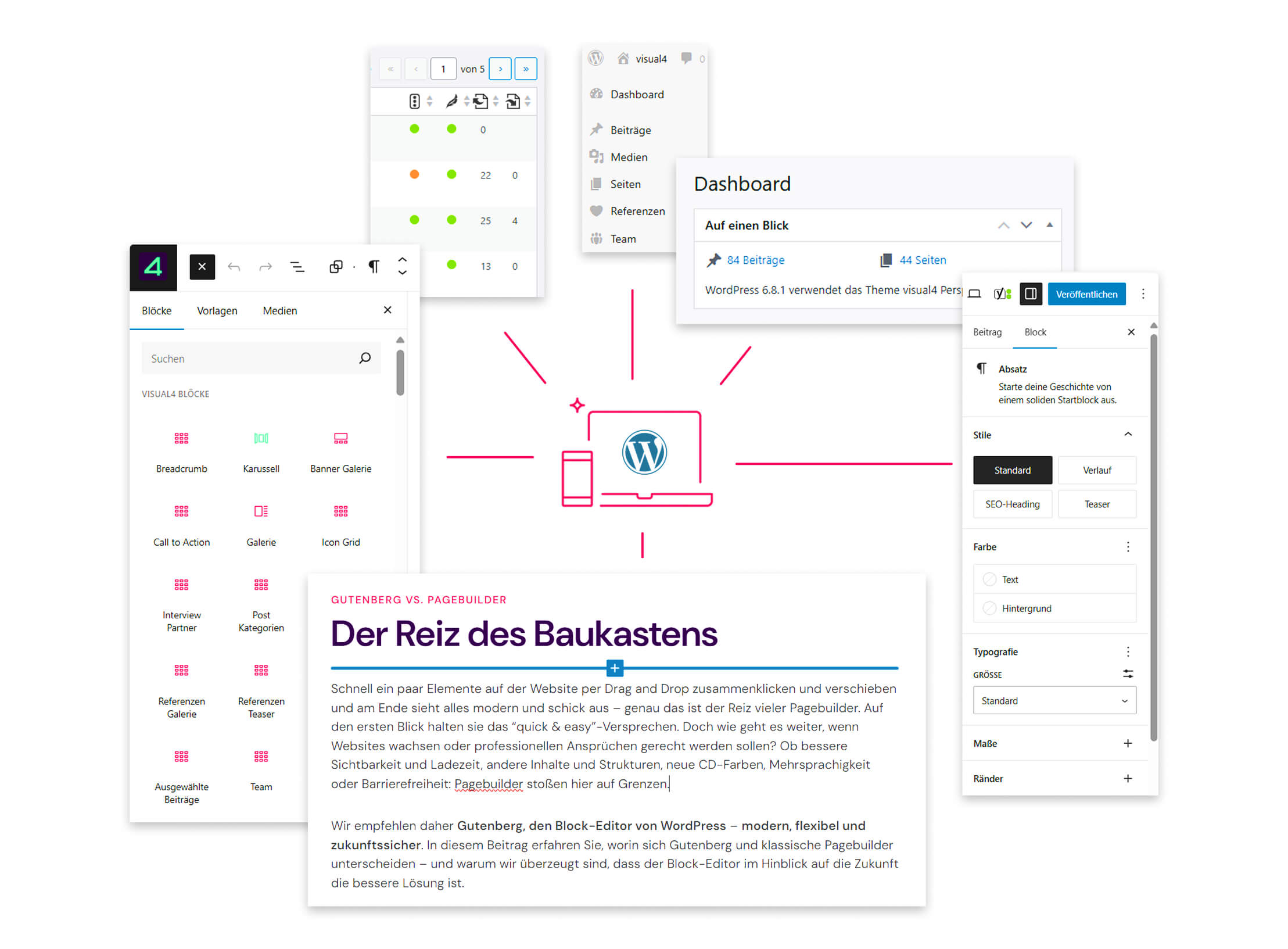Open document overview list icon
Viewport: 1288px width, 949px height.
coord(297,267)
